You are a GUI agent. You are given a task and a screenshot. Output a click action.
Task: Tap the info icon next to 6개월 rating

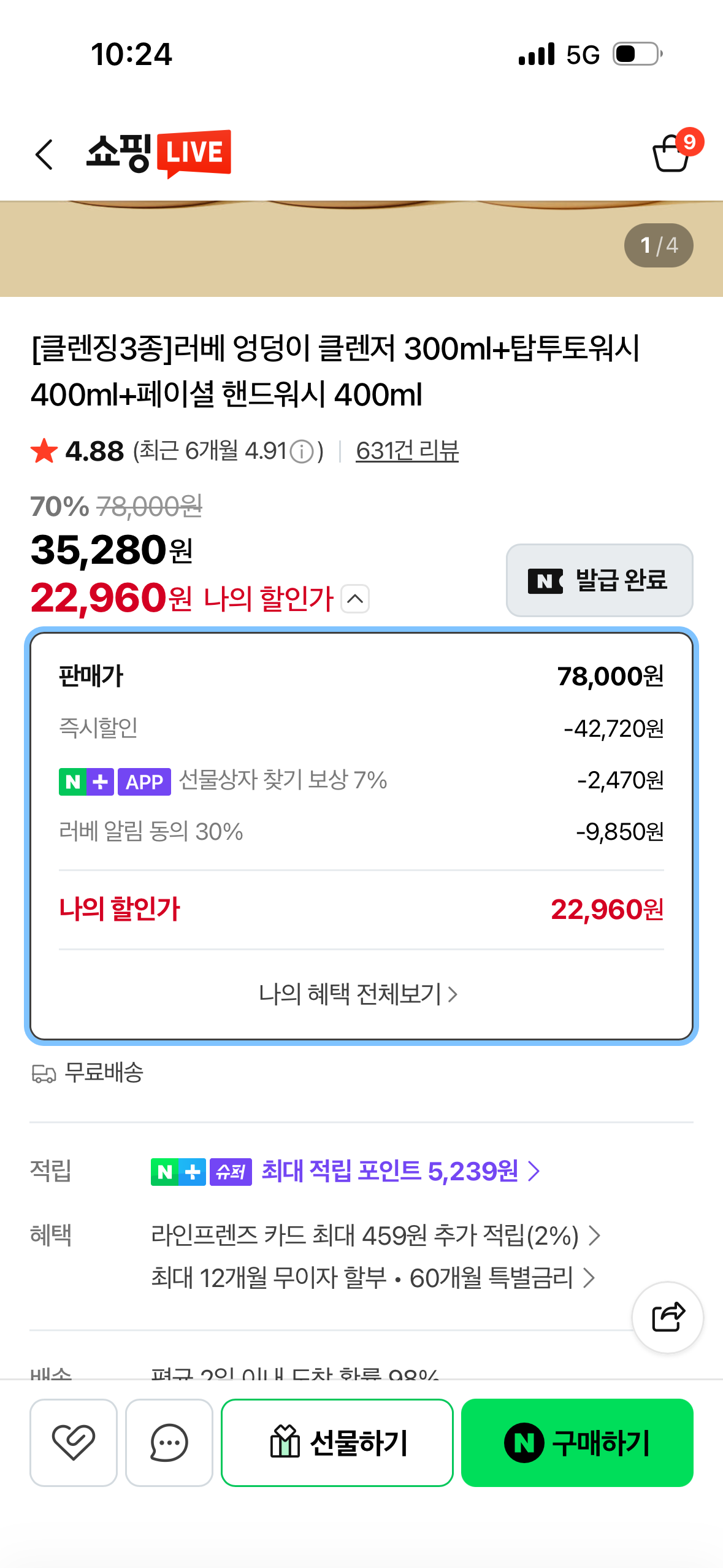click(300, 451)
